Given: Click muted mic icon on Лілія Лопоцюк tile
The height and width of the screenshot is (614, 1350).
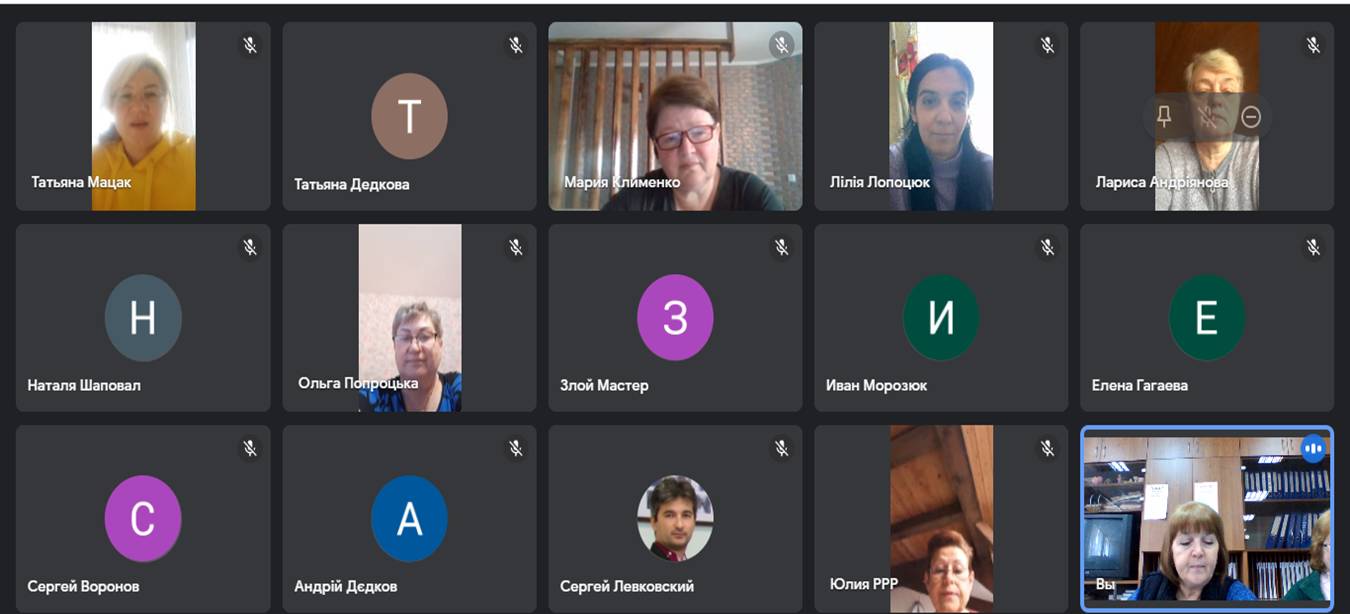Looking at the screenshot, I should pyautogui.click(x=1048, y=45).
